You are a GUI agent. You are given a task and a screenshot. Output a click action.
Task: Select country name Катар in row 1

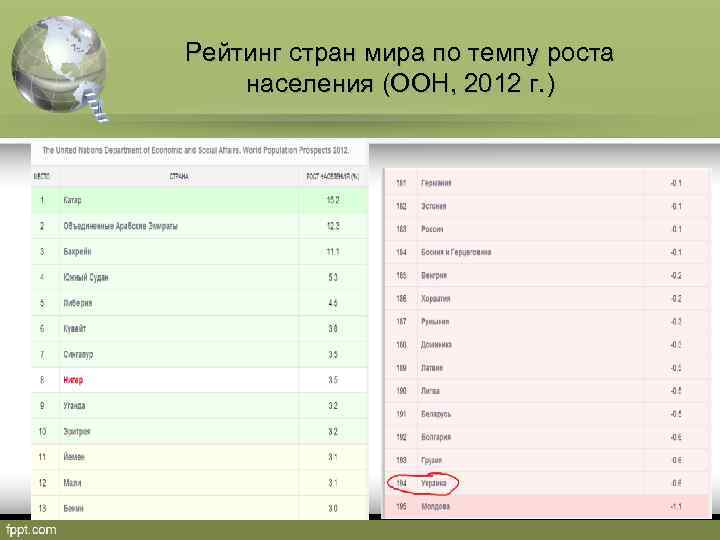[x=73, y=200]
